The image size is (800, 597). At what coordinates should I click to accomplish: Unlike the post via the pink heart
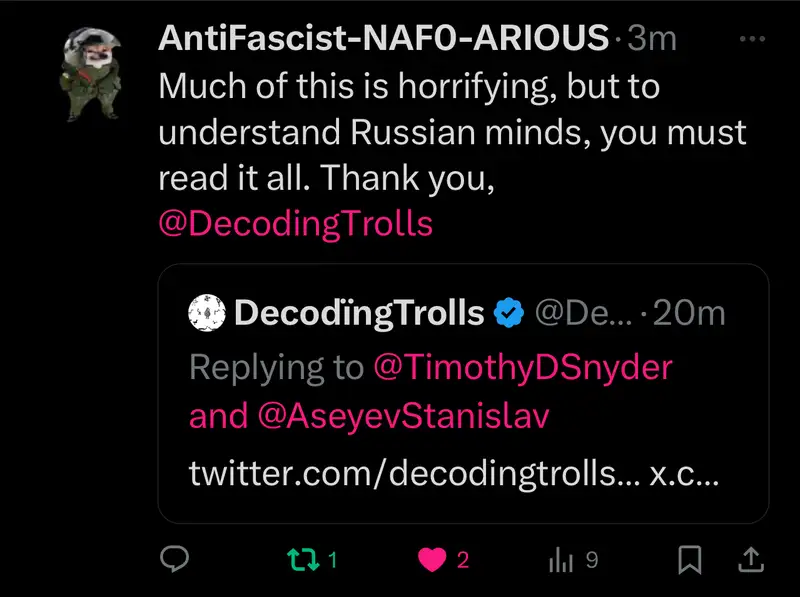[432, 561]
